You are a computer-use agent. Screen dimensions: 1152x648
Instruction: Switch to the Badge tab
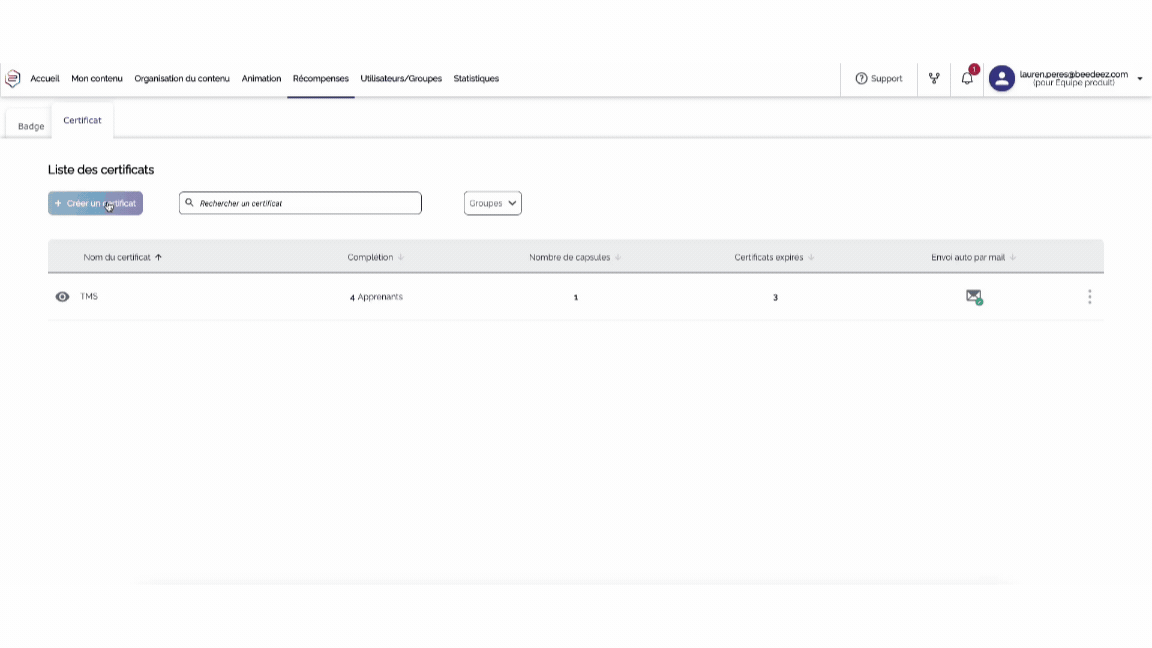click(x=31, y=126)
